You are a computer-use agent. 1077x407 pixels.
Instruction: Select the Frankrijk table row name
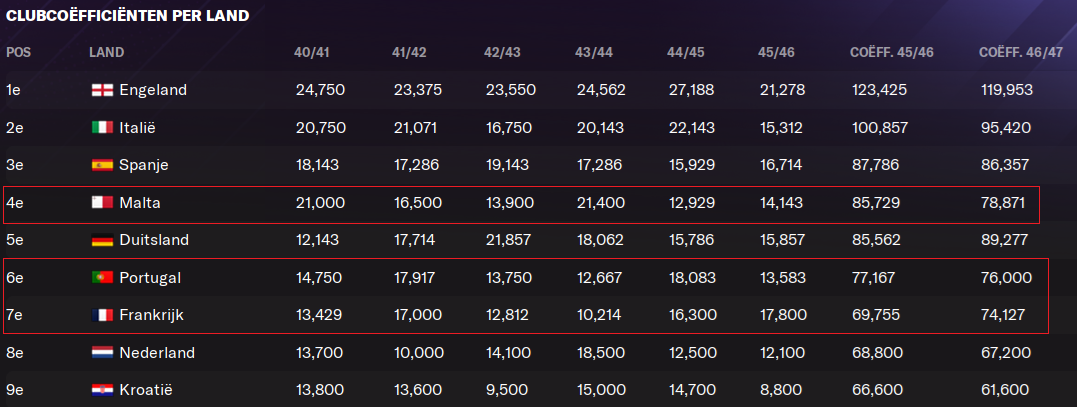(x=152, y=315)
